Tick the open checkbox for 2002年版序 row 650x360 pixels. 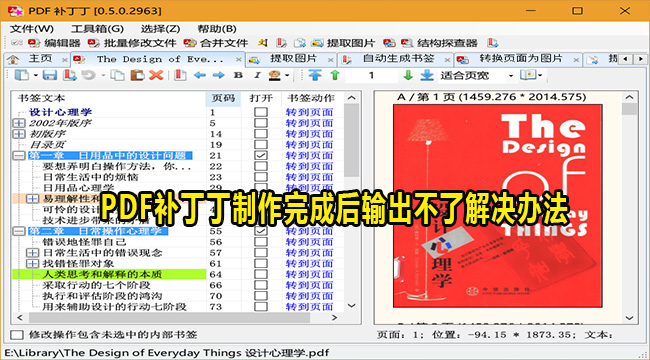(x=261, y=123)
